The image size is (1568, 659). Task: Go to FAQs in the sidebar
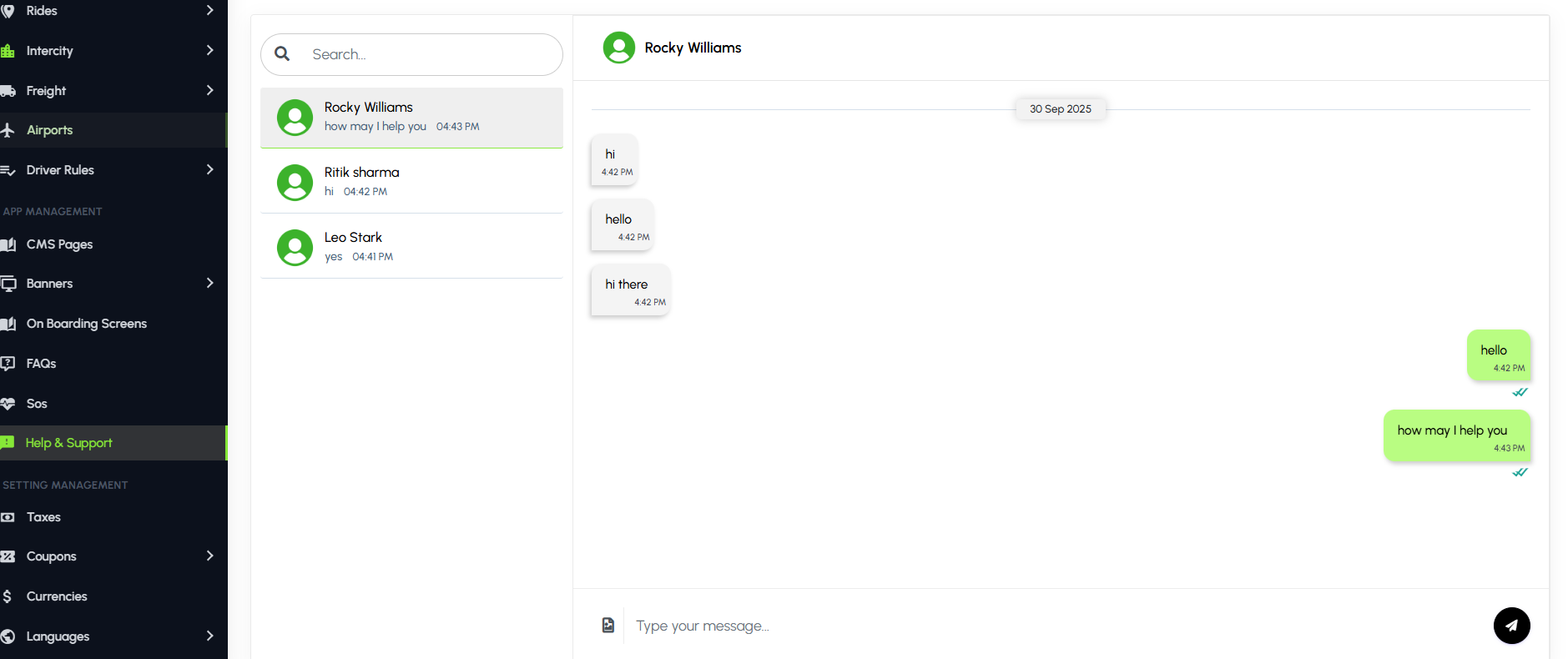click(x=41, y=364)
